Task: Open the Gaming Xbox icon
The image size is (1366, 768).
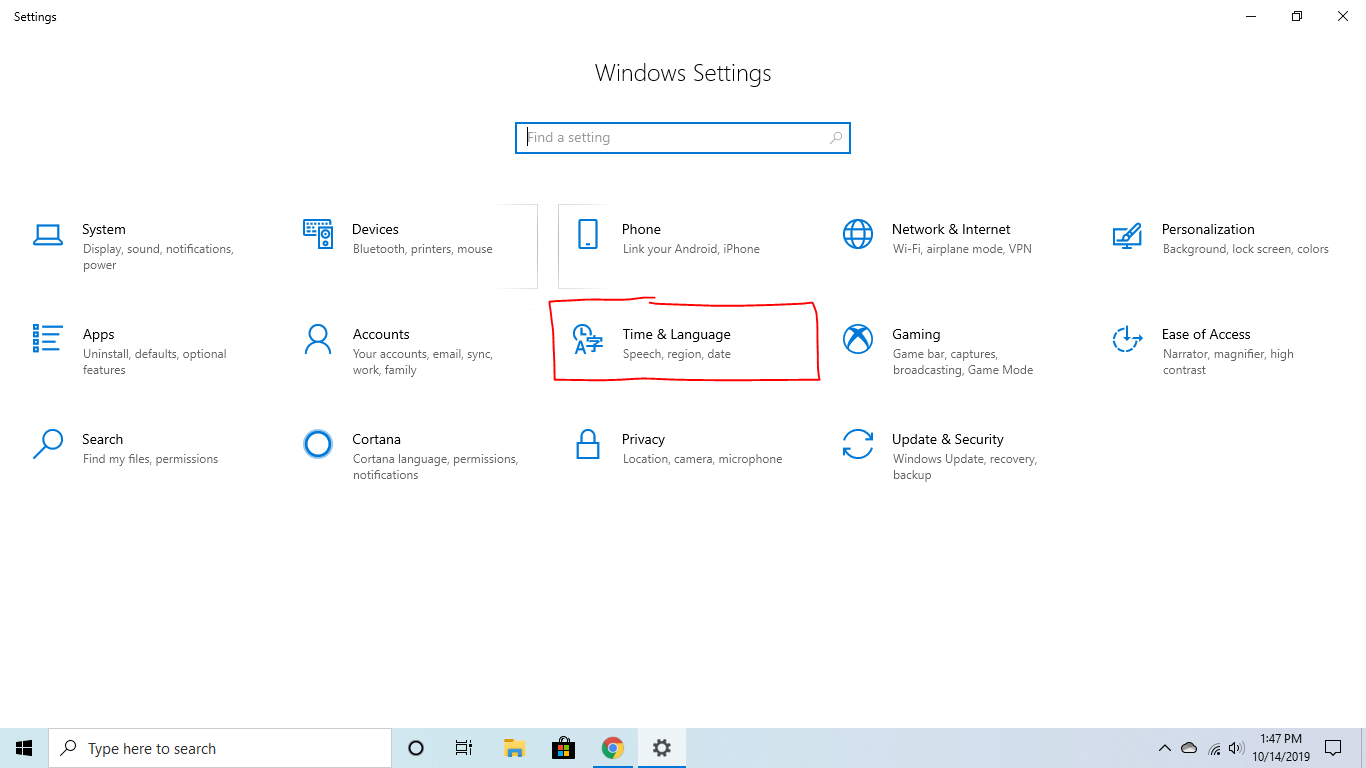Action: 858,339
